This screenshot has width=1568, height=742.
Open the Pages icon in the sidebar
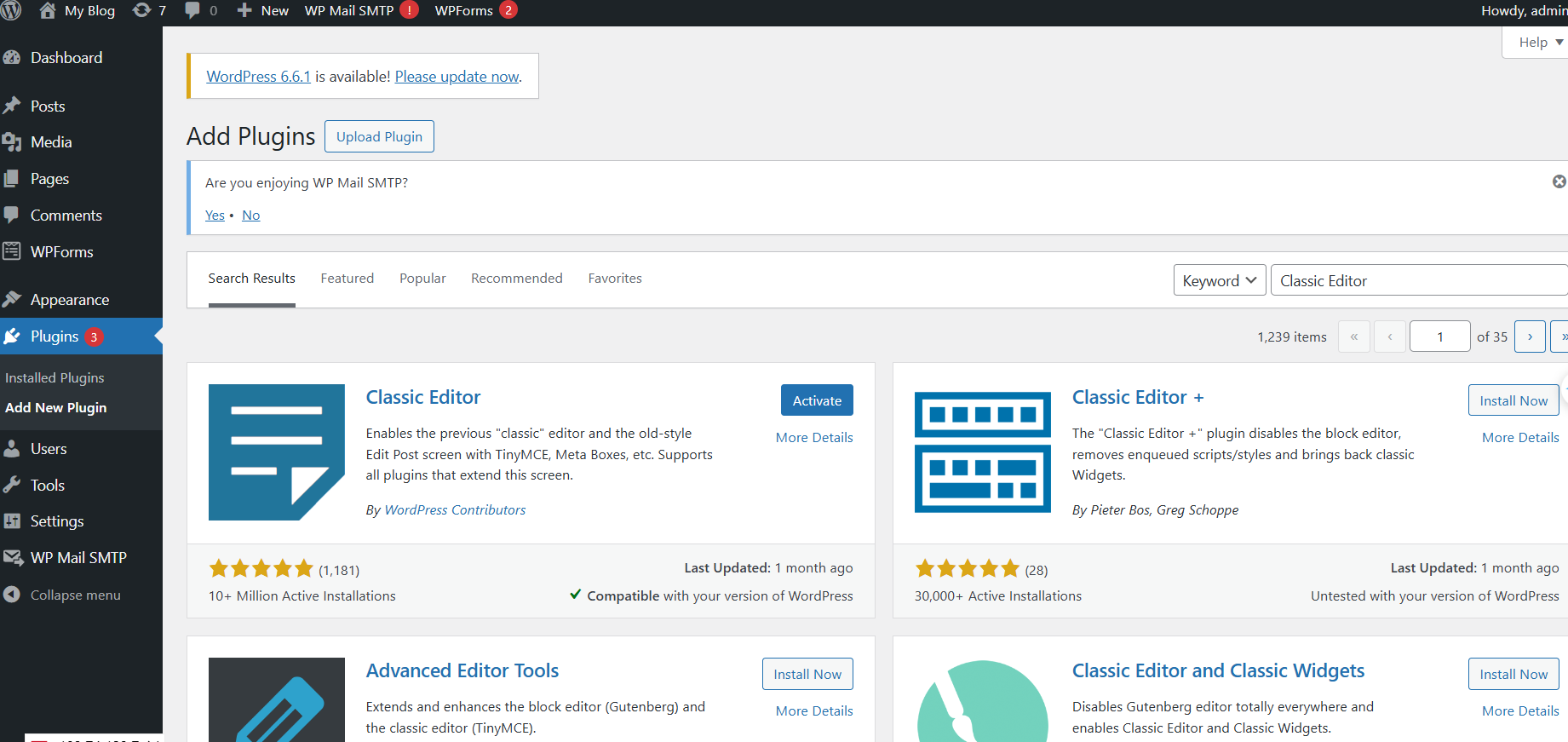click(x=12, y=179)
